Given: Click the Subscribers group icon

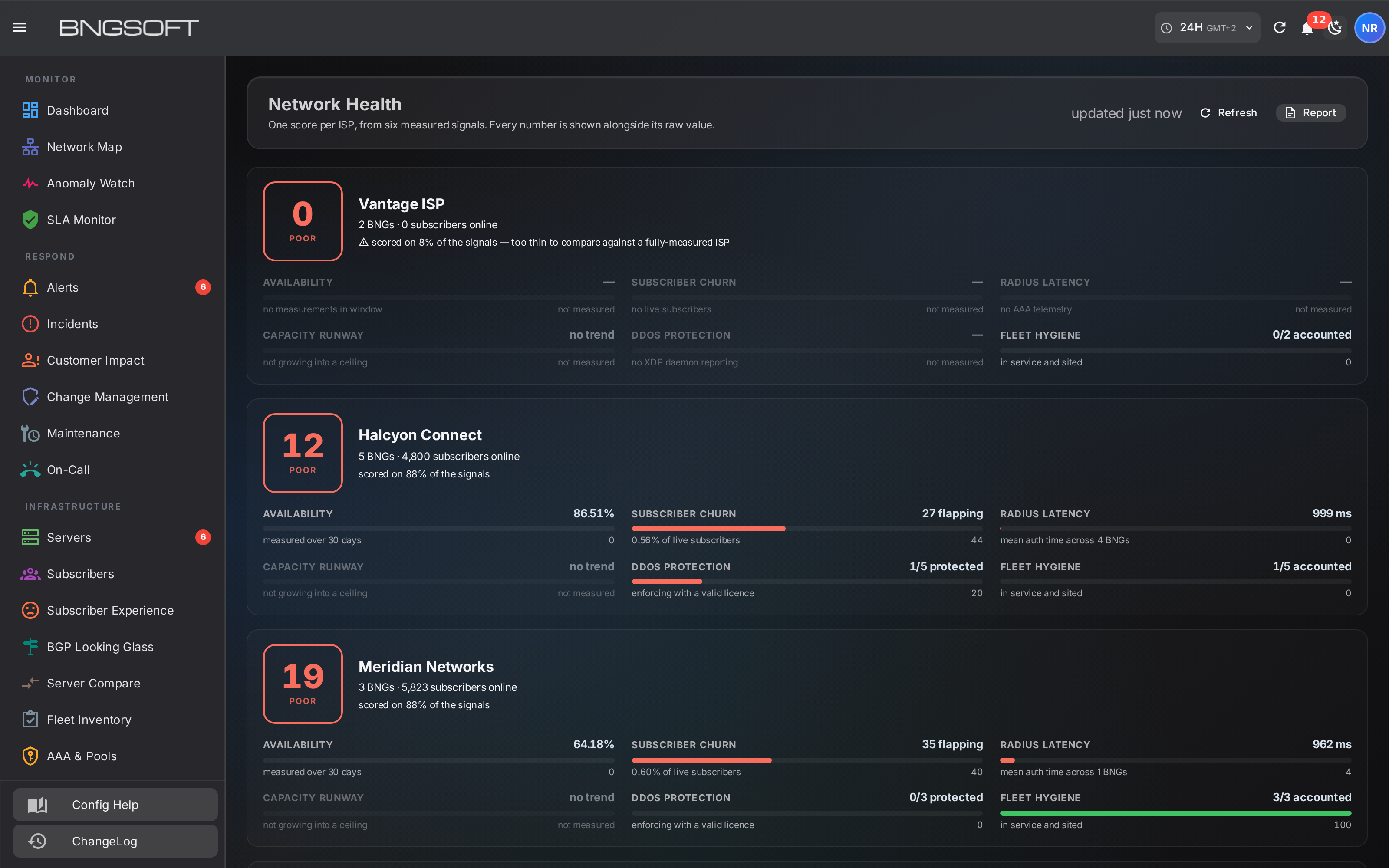Looking at the screenshot, I should tap(30, 574).
